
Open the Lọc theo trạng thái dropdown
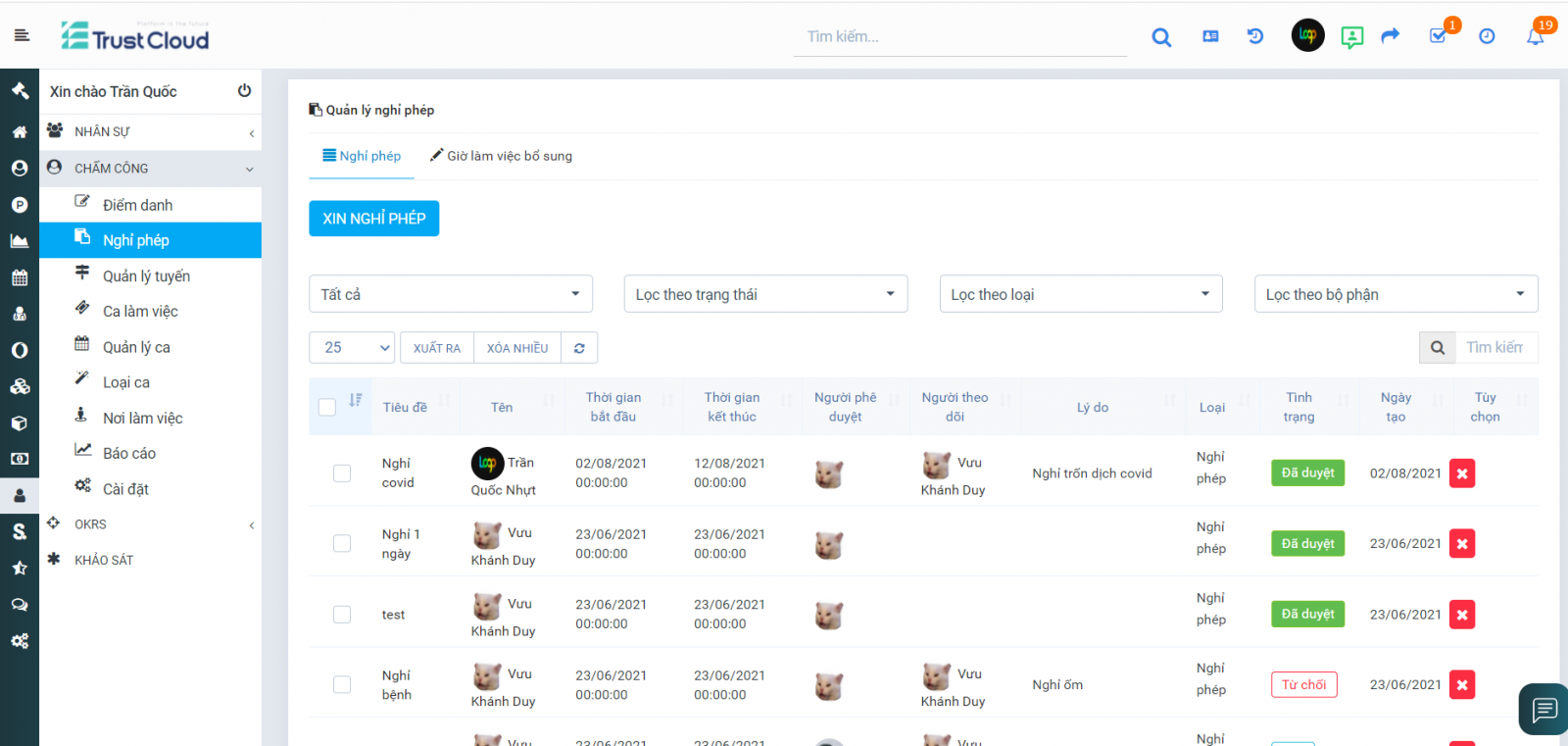click(765, 294)
